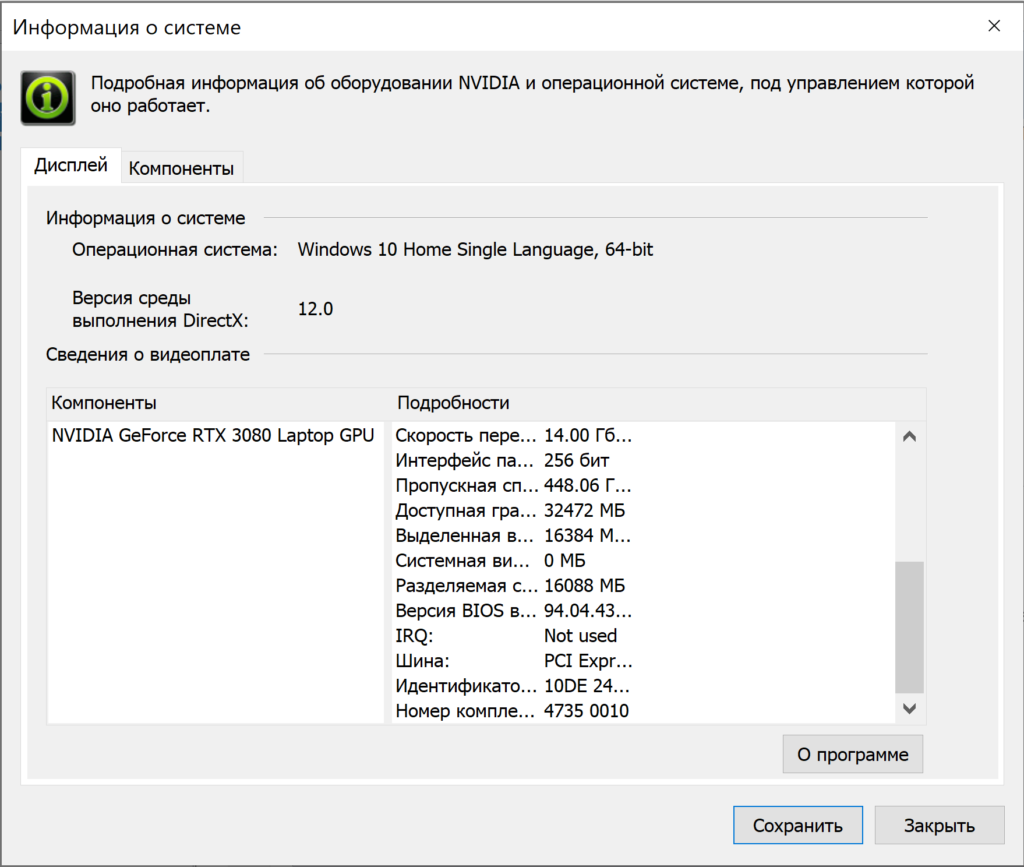The image size is (1024, 867).
Task: Select NVIDIA GeForce RTX 3080 Laptop GPU entry
Action: point(213,435)
